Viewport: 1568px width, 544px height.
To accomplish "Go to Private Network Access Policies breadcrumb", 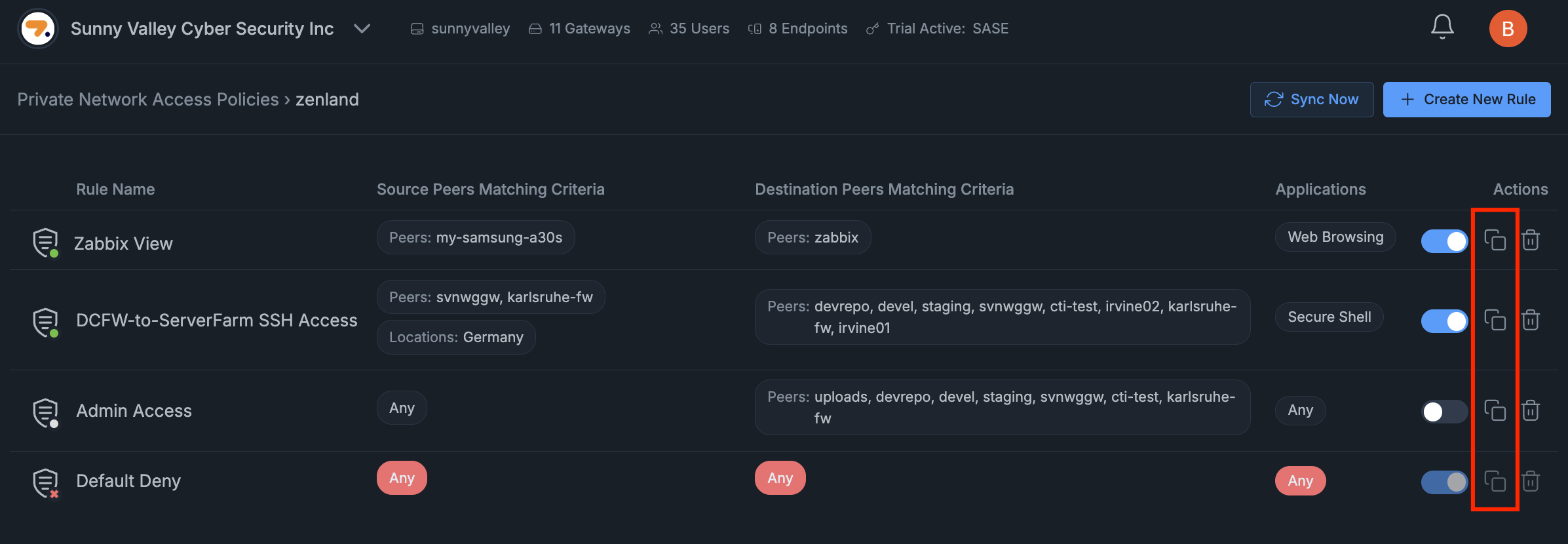I will pos(148,100).
